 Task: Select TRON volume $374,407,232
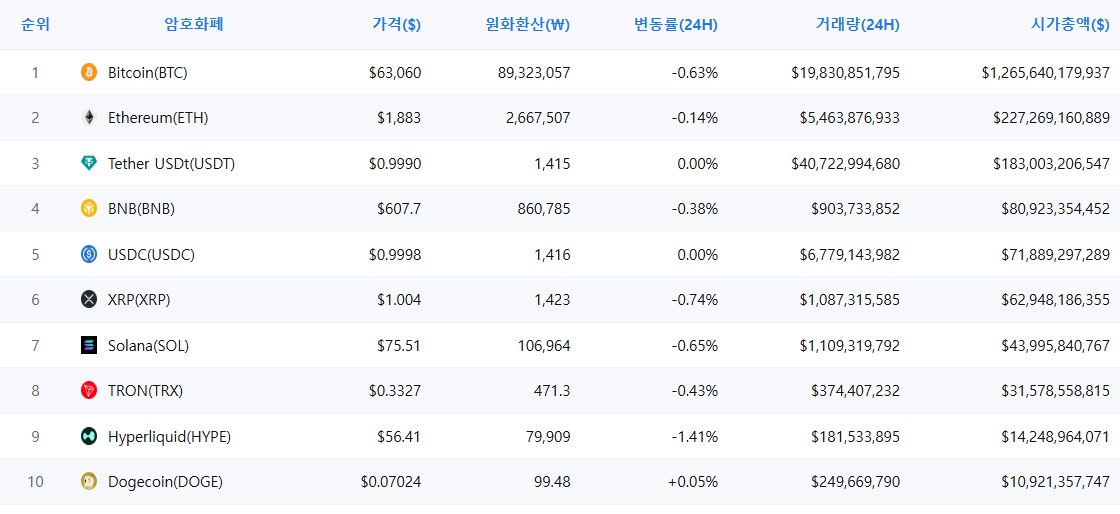[x=856, y=391]
